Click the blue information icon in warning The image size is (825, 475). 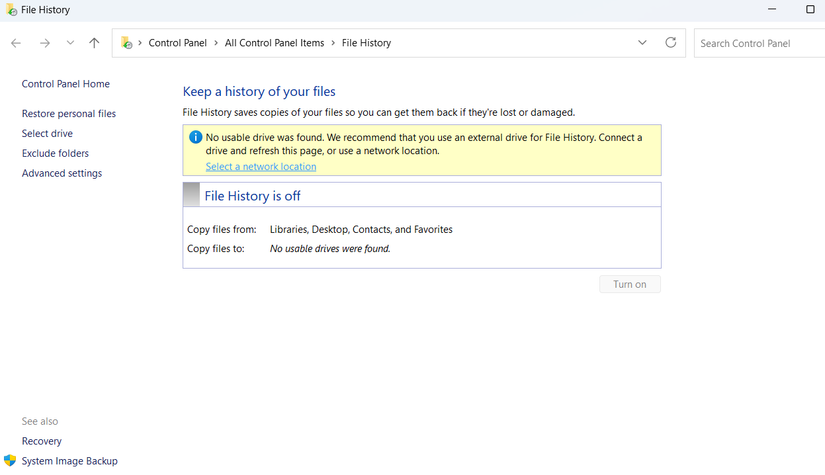pyautogui.click(x=196, y=138)
